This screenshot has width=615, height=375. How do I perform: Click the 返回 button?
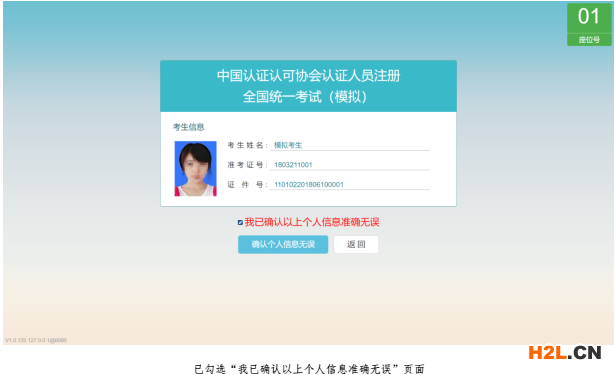point(356,244)
